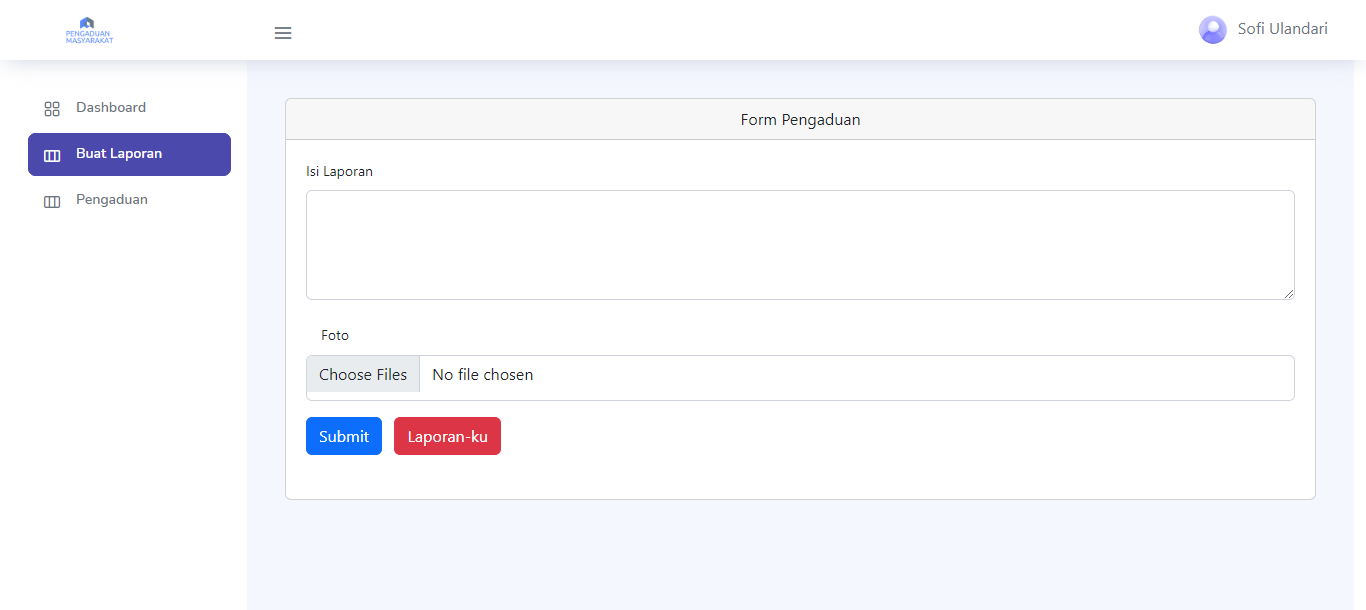1366x610 pixels.
Task: Open the Dashboard menu item
Action: coord(110,108)
